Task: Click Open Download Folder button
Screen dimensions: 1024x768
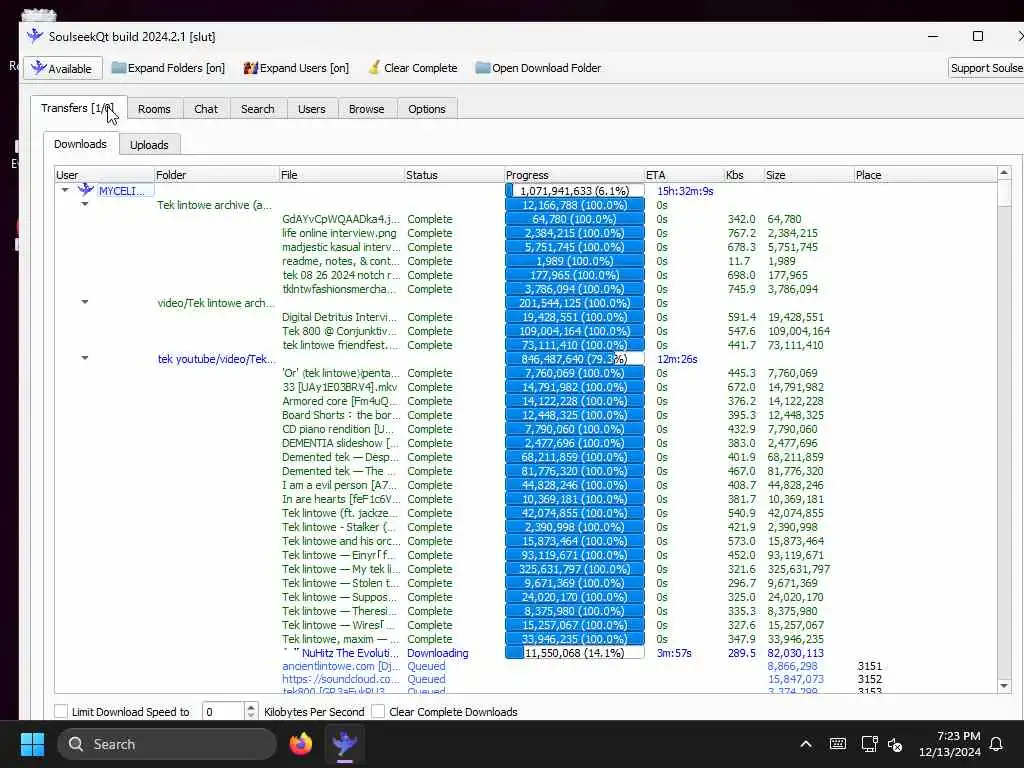Action: tap(538, 68)
